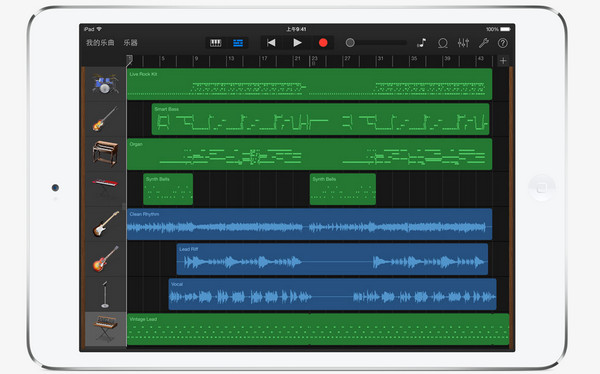Select the Smart Bass region
600x374 pixels.
(x=321, y=119)
